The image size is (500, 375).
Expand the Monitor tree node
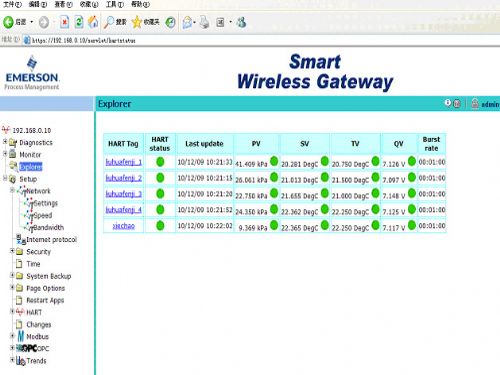click(x=5, y=154)
